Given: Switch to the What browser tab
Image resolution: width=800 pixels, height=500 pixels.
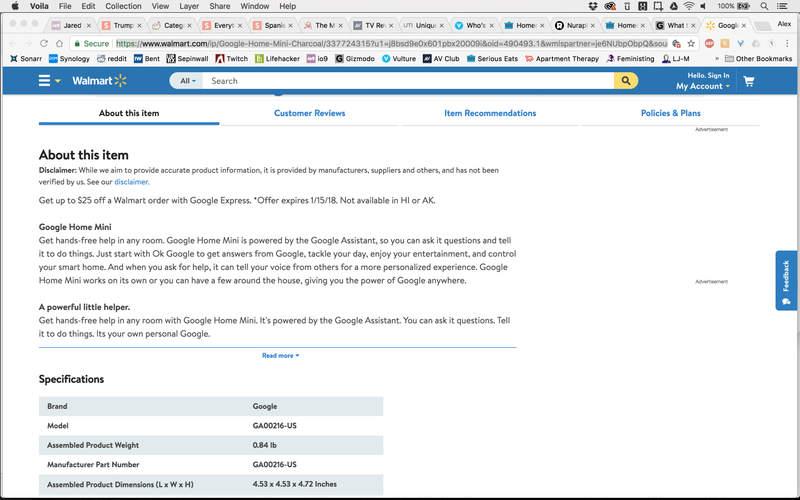Looking at the screenshot, I should tap(676, 25).
